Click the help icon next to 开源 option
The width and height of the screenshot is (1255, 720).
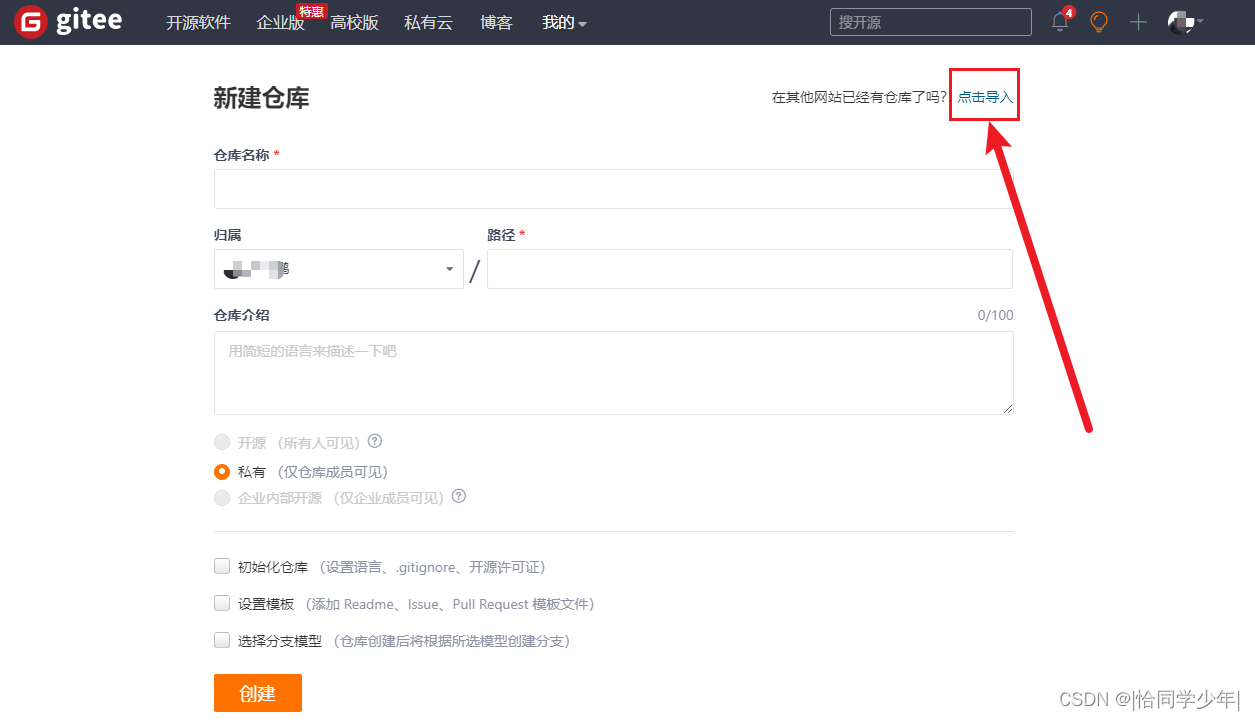click(x=375, y=441)
